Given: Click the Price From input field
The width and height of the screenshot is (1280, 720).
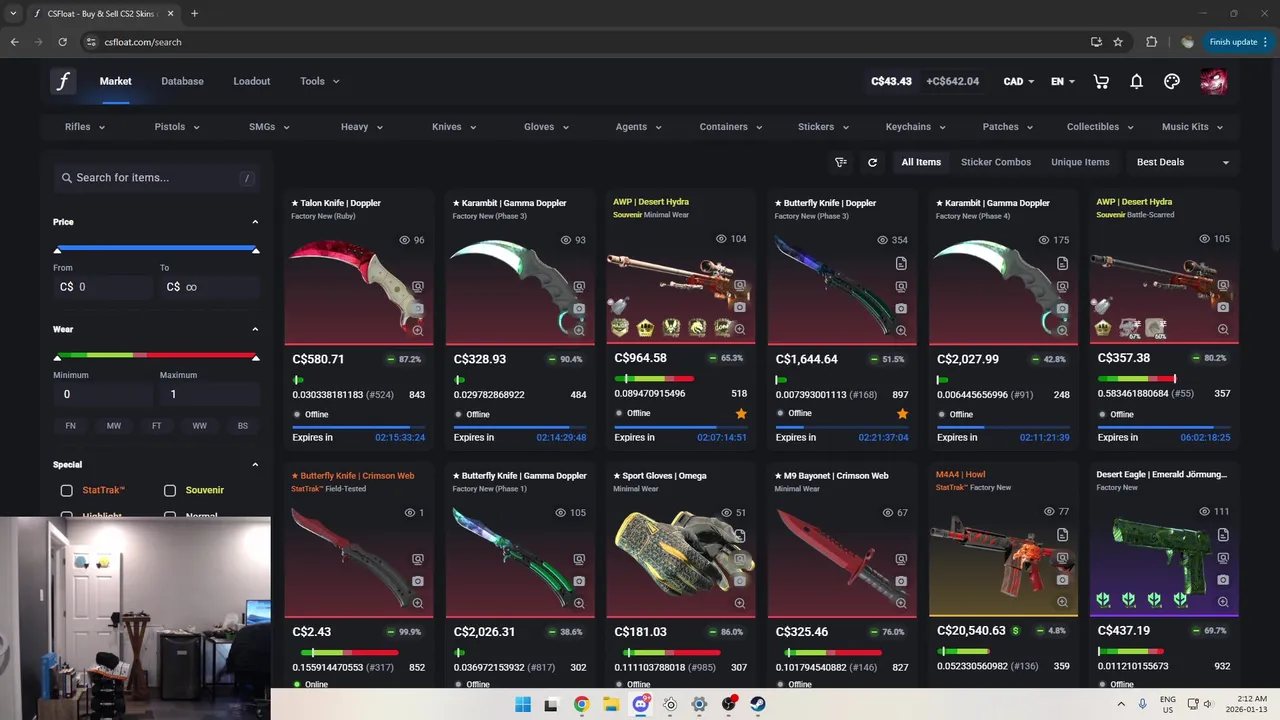Looking at the screenshot, I should (103, 287).
